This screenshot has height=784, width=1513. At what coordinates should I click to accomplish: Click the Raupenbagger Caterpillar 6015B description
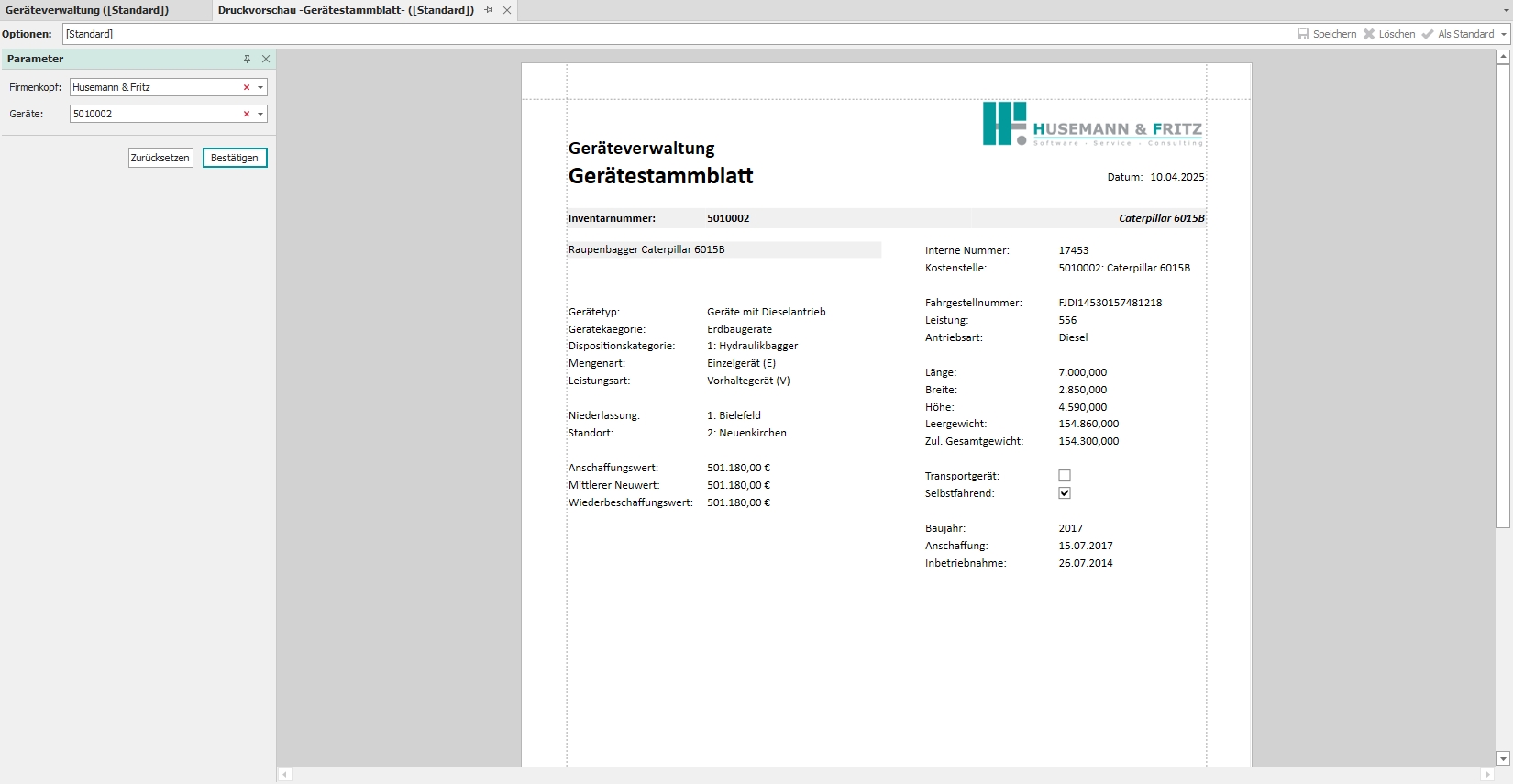646,249
